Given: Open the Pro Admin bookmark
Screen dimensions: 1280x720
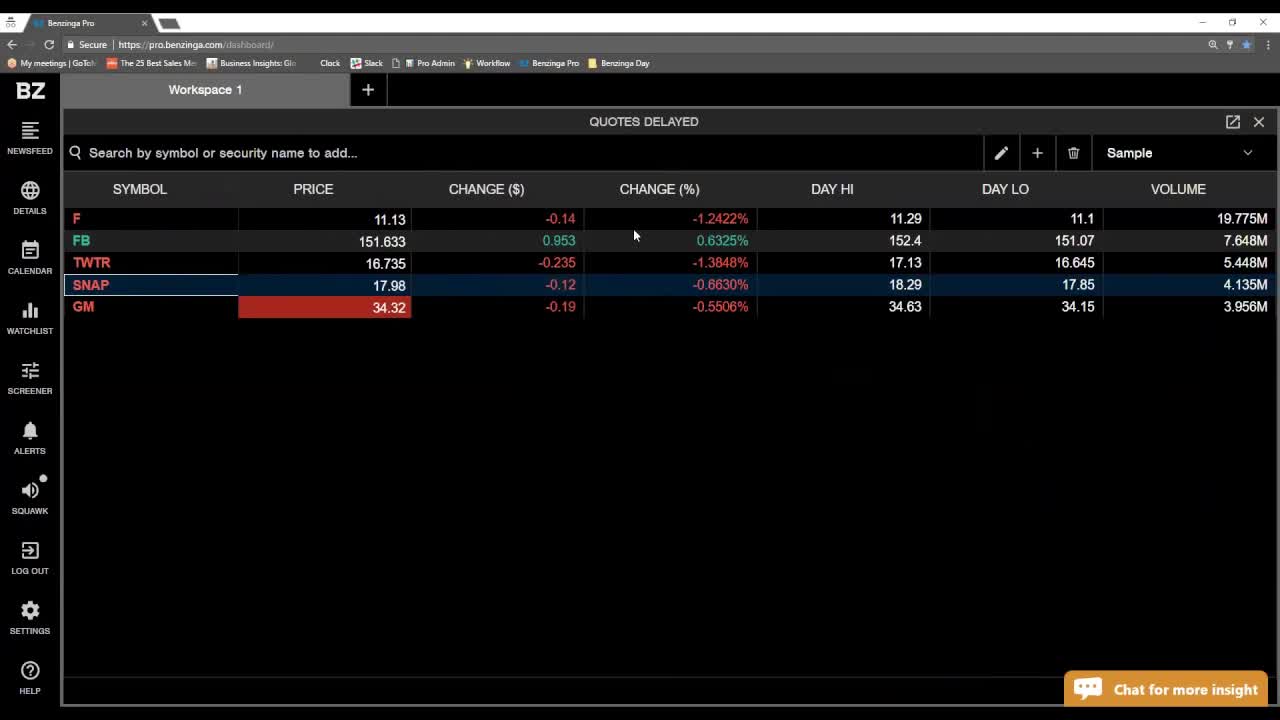Looking at the screenshot, I should point(430,63).
